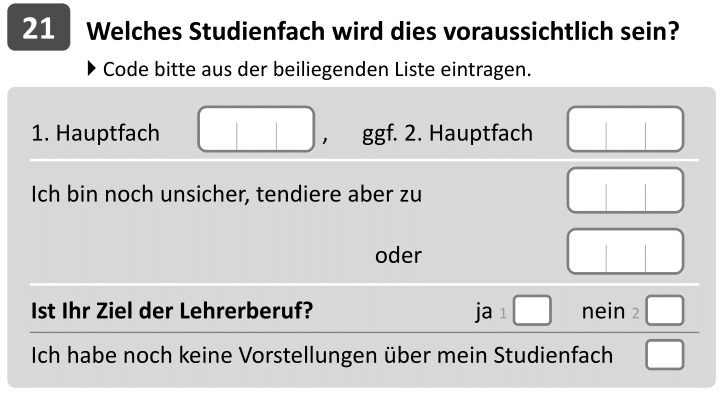Image resolution: width=725 pixels, height=398 pixels.
Task: Select middle digit cell of 2. Hauptfach
Action: [626, 129]
